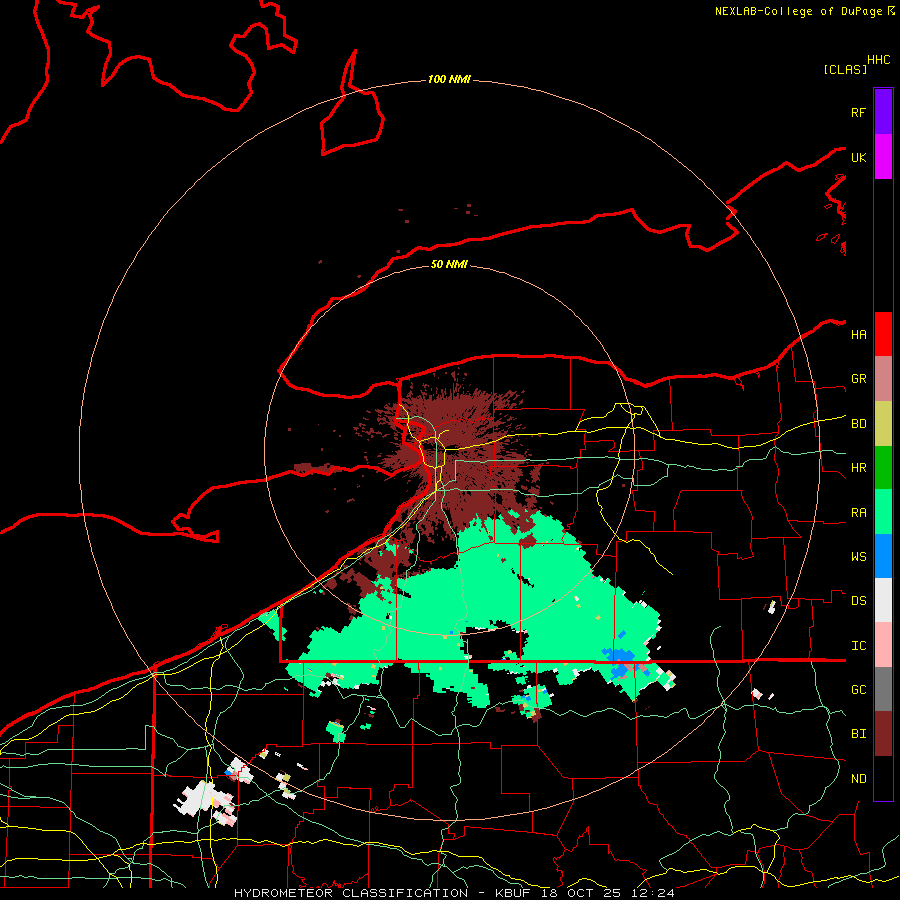Click the BI brown legend swatch
900x900 pixels.
883,734
